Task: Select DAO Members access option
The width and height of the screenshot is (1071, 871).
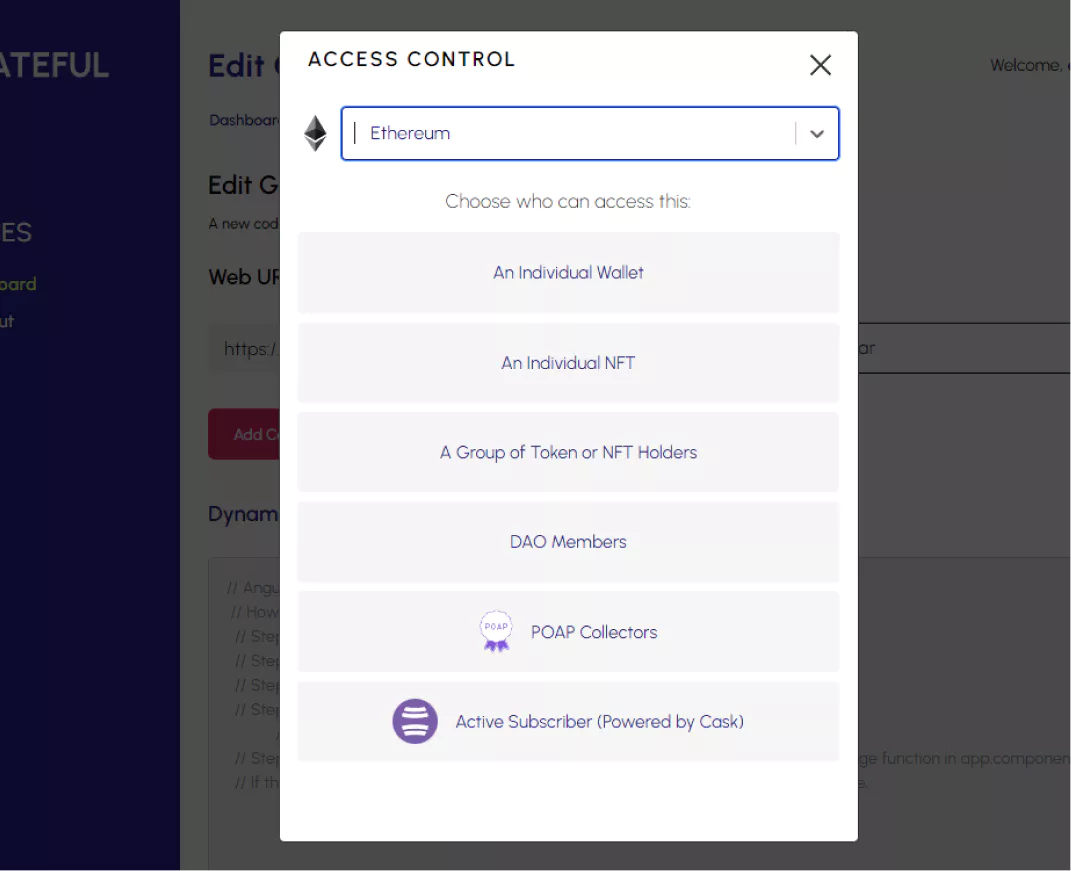Action: 568,542
